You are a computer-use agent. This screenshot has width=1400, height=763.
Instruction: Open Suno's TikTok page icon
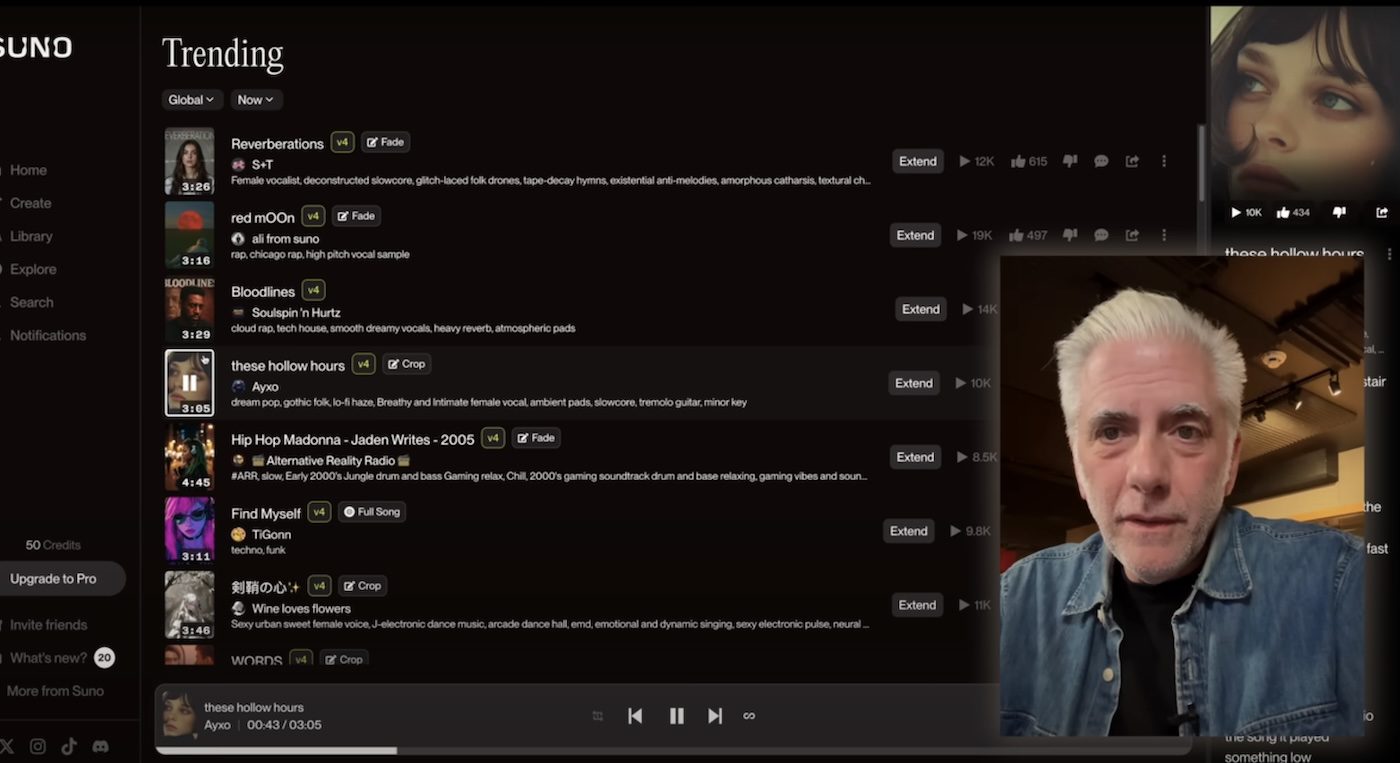[69, 746]
